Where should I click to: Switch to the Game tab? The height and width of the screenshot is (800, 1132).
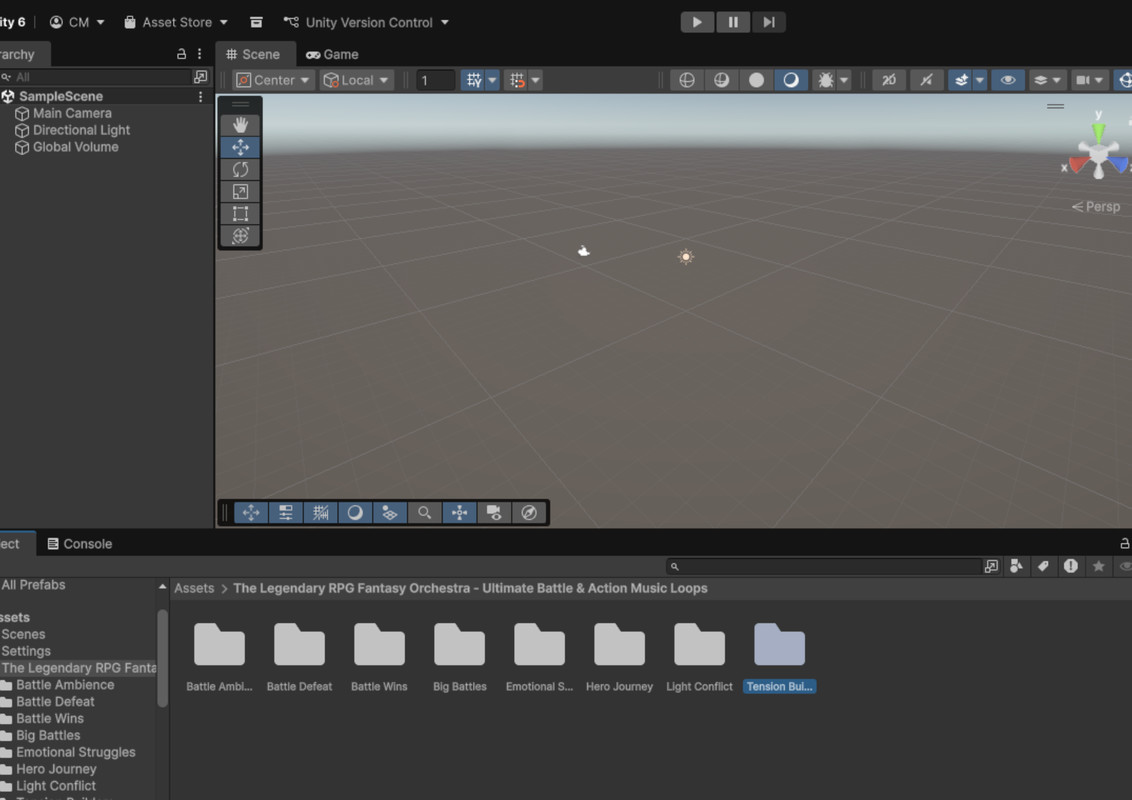[333, 54]
